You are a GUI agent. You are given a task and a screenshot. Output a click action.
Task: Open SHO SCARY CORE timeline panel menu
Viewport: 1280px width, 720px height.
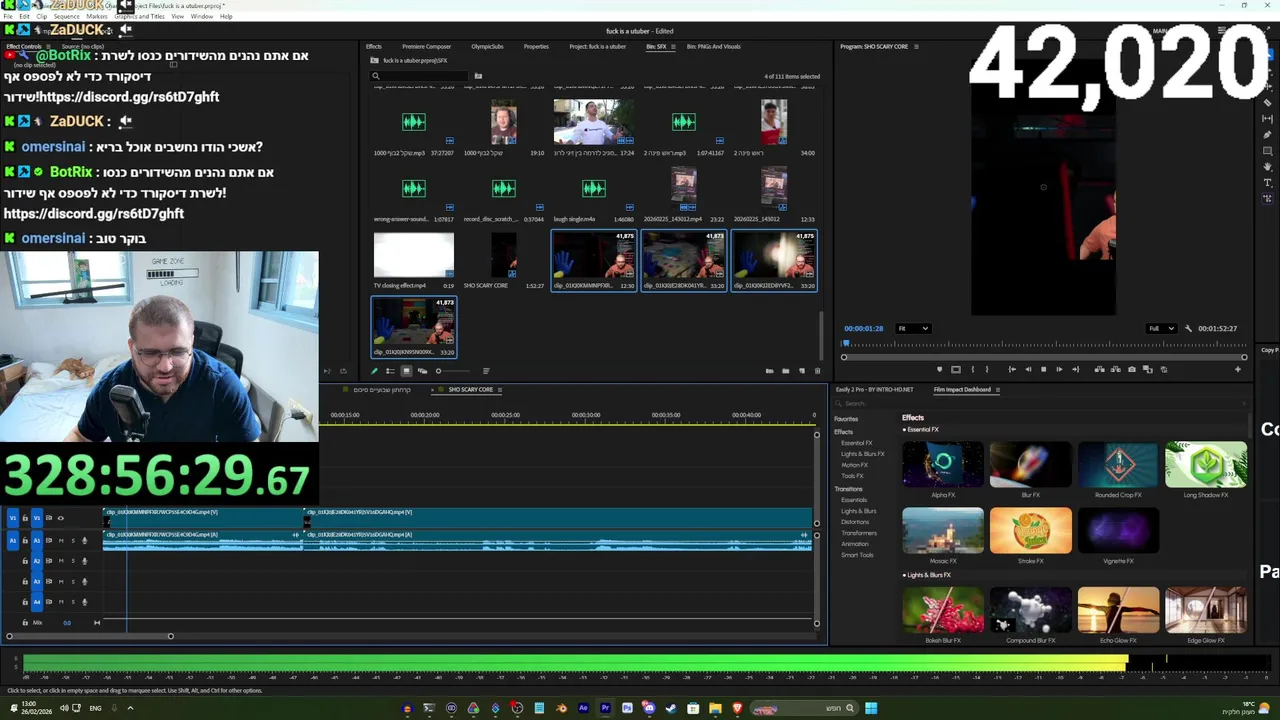[x=499, y=390]
